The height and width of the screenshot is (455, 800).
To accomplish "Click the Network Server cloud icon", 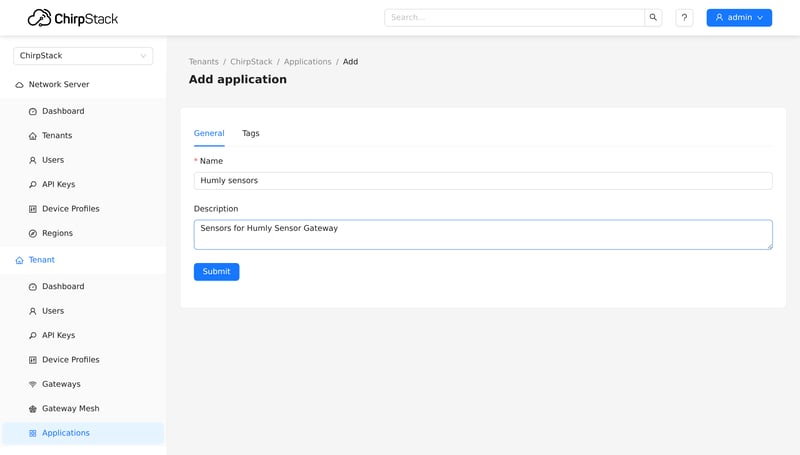I will click(19, 85).
